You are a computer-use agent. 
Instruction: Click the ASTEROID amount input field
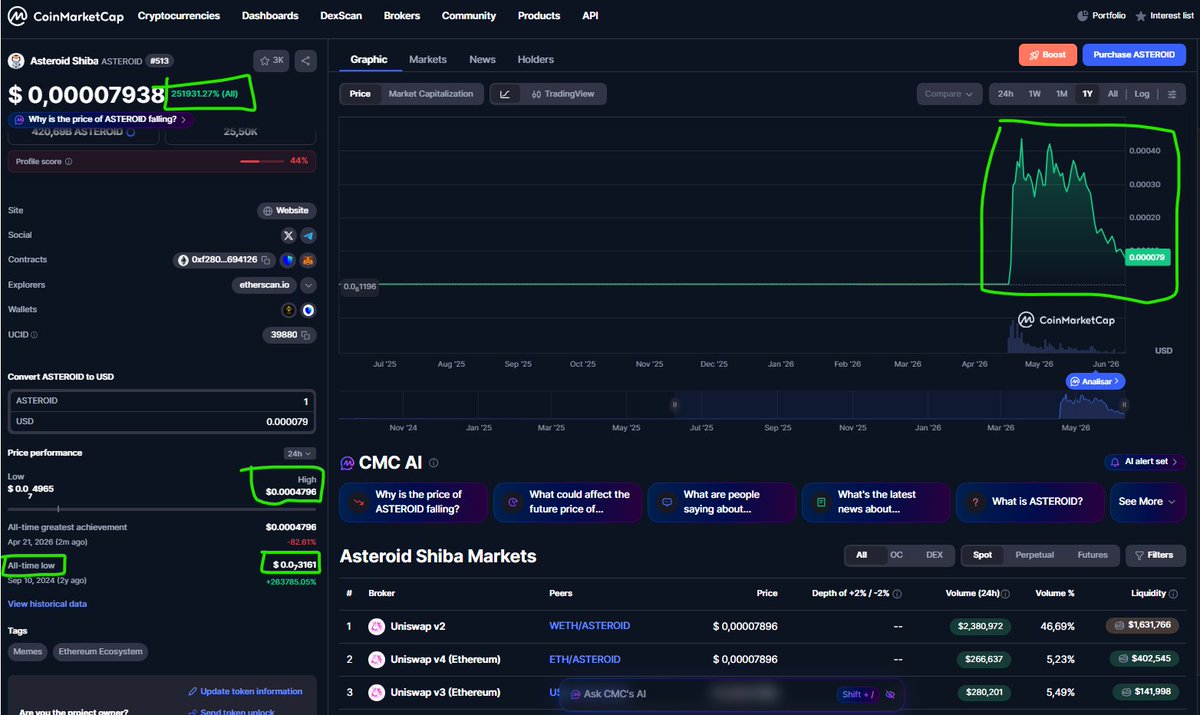click(x=162, y=400)
